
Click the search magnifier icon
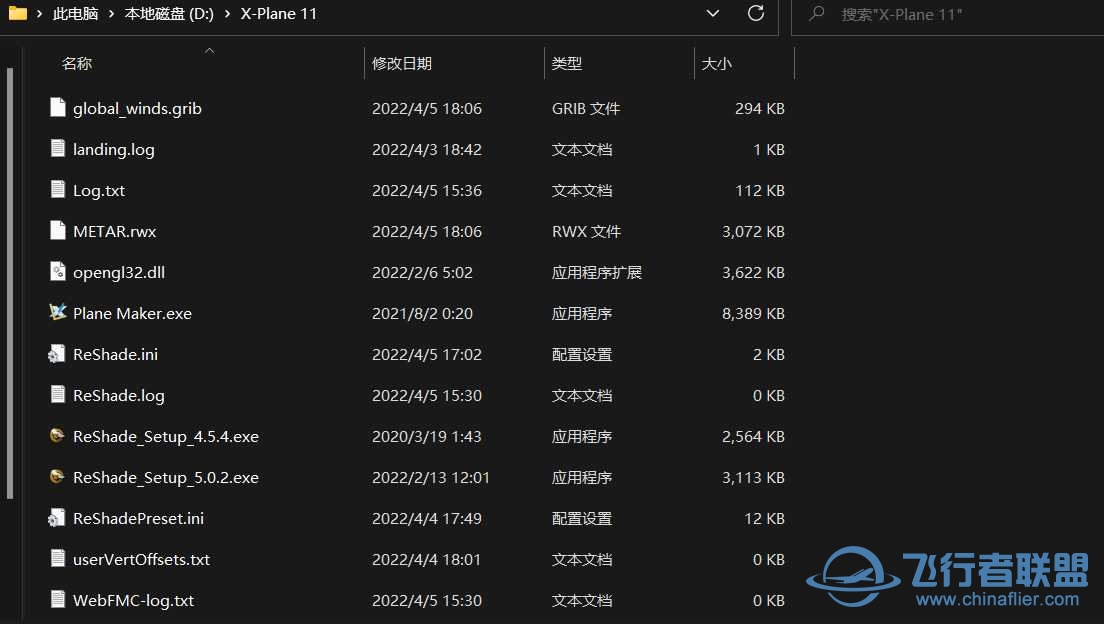(x=816, y=13)
